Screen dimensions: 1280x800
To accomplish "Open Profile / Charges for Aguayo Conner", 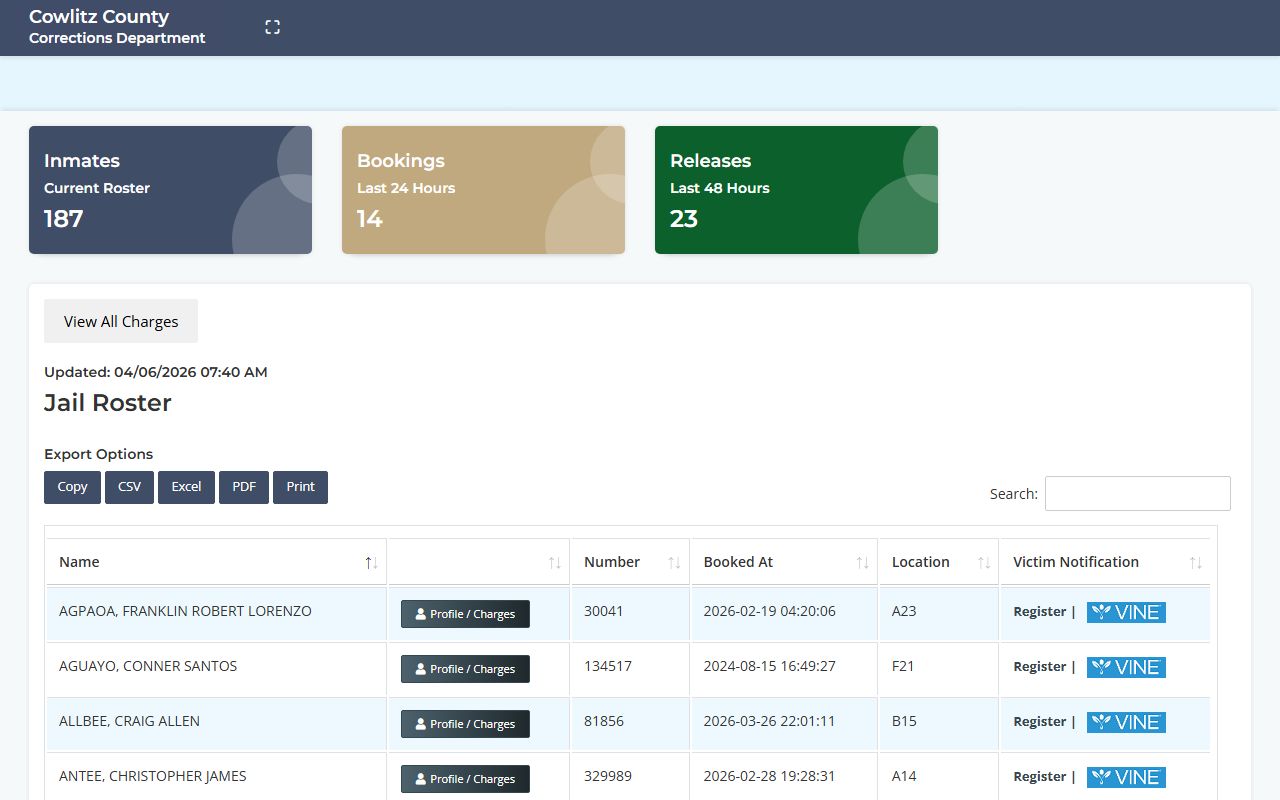I will (465, 669).
